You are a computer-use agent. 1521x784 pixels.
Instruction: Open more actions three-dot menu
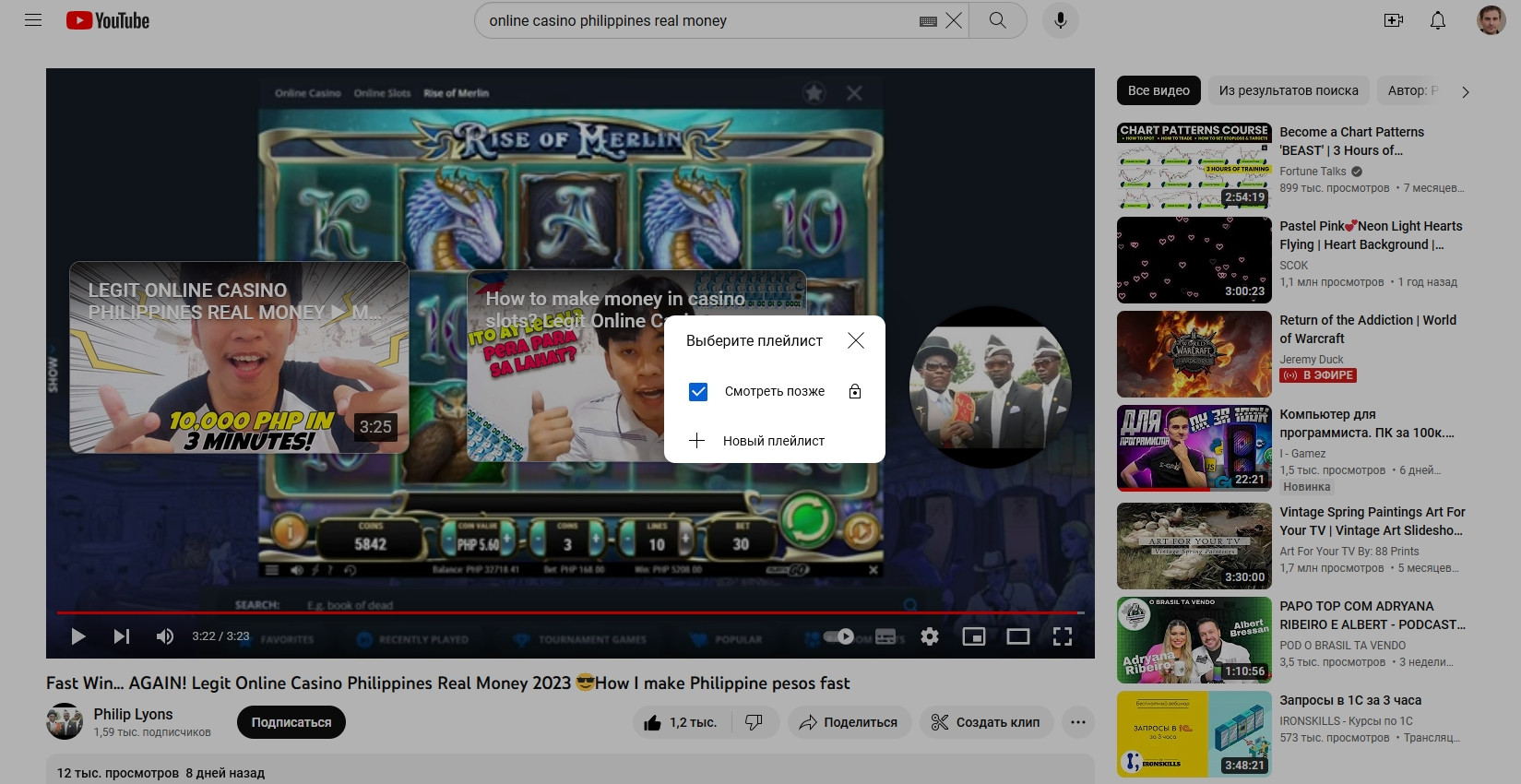coord(1078,723)
